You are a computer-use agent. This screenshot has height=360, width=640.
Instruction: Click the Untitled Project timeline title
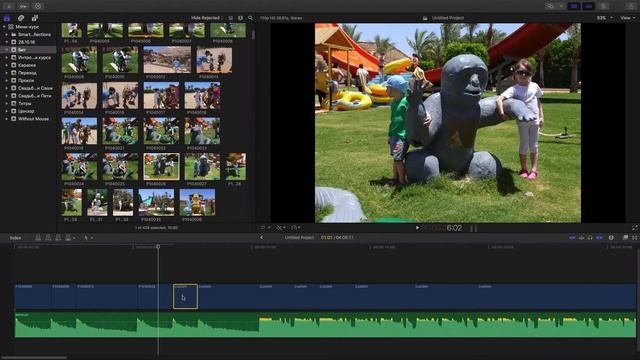299,238
